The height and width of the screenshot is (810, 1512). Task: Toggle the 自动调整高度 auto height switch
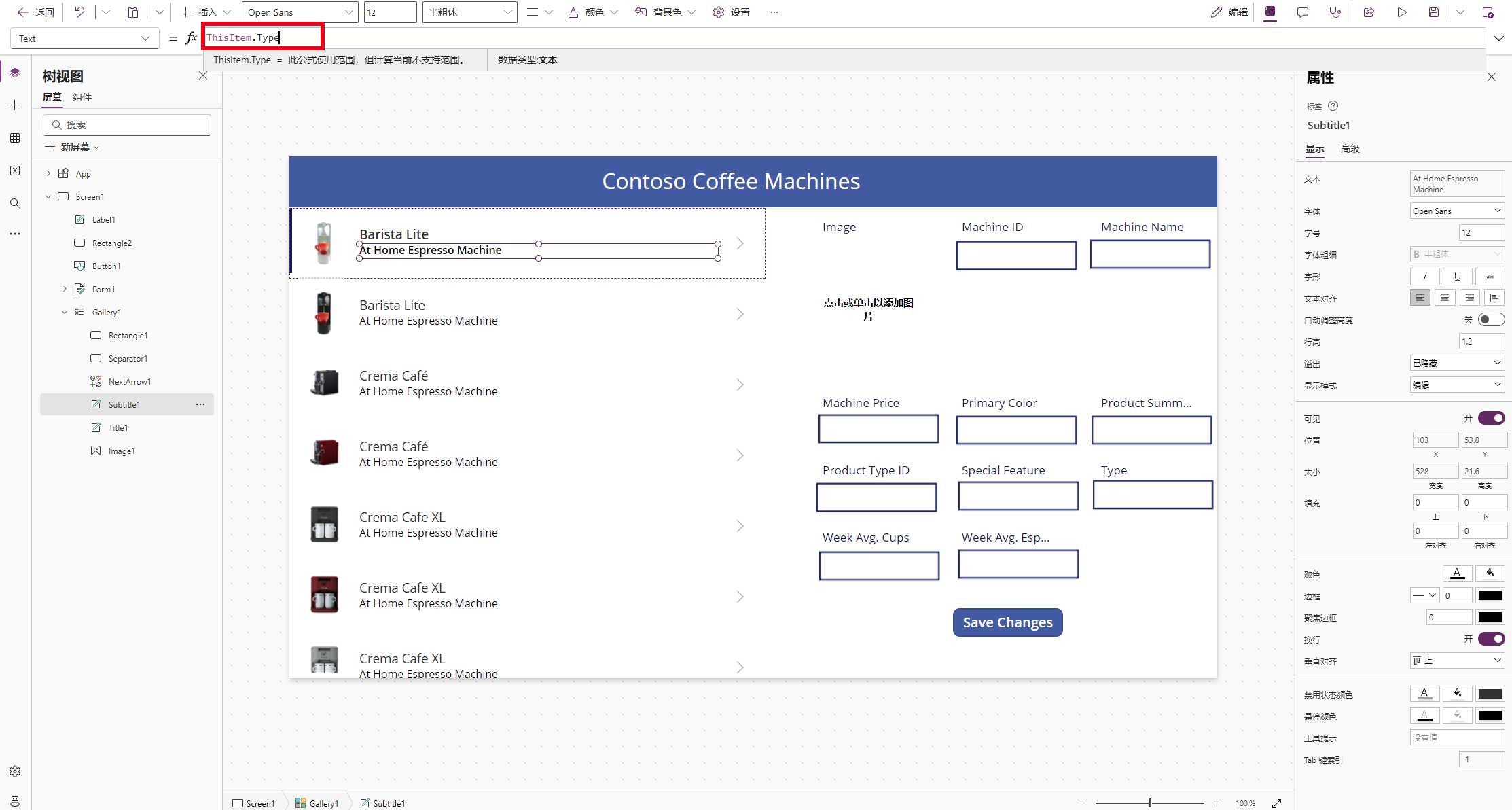(1492, 320)
